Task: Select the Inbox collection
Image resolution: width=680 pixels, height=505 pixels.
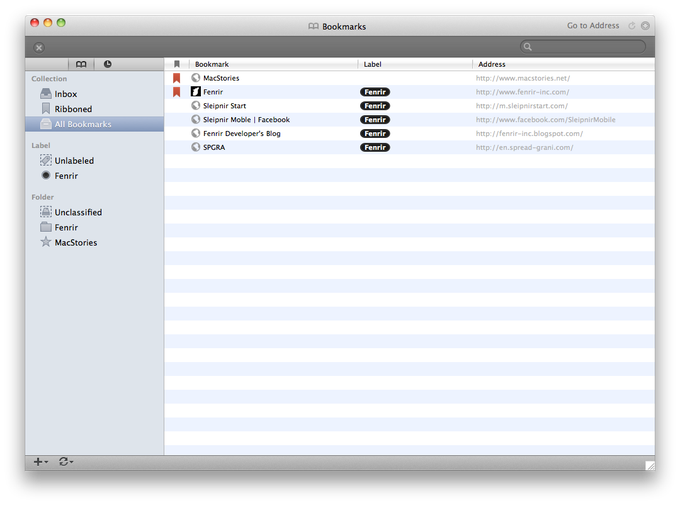Action: (95, 94)
